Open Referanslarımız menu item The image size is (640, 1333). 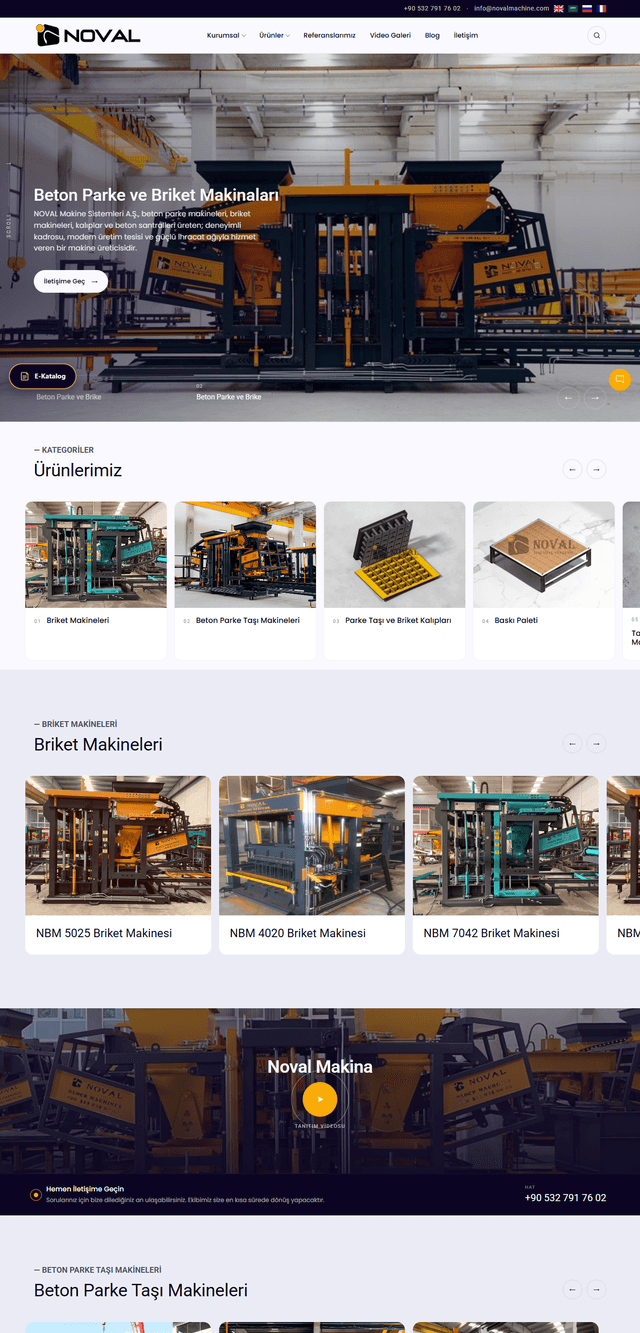pyautogui.click(x=330, y=35)
